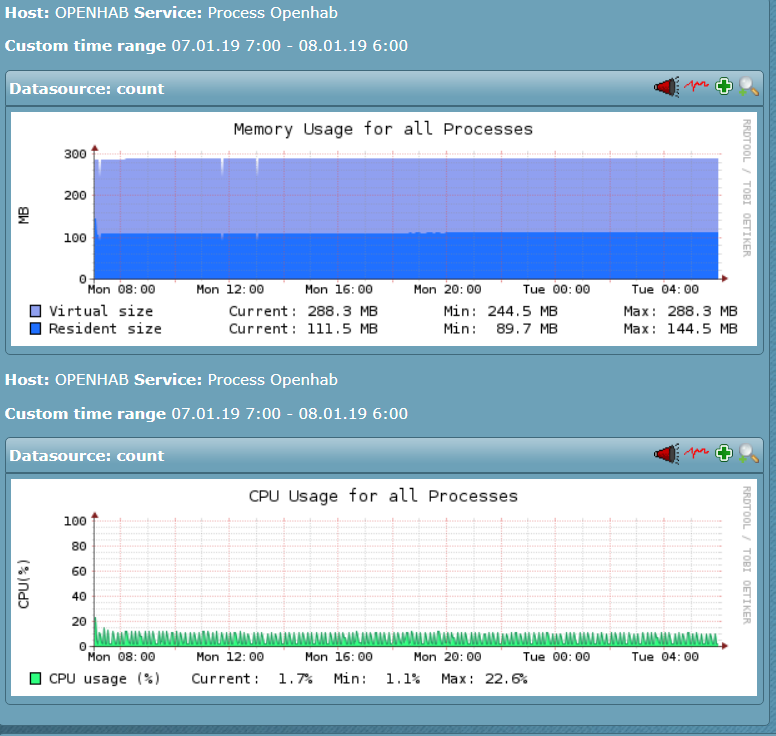Click the CPU usage (%) legend label

coord(104,678)
